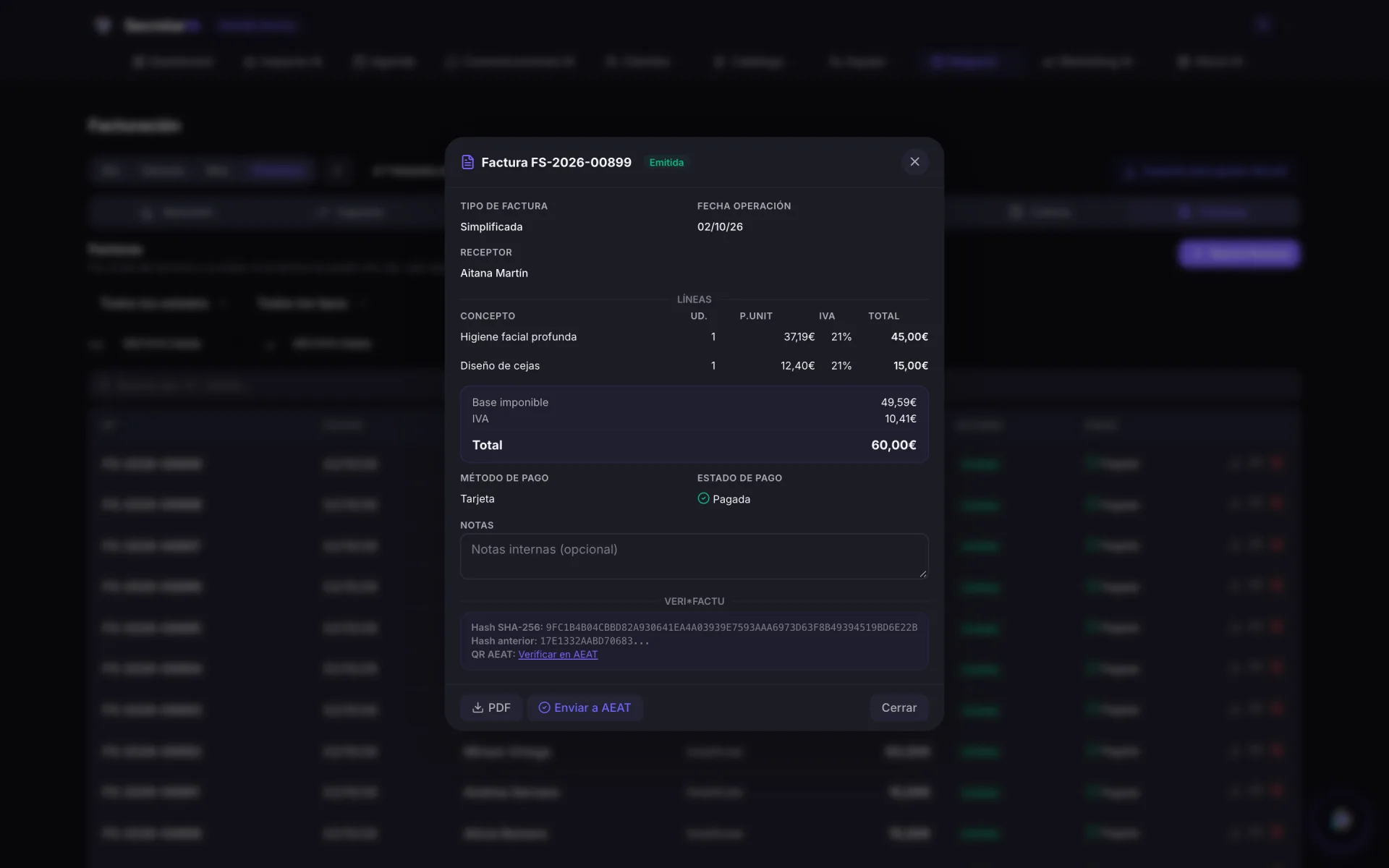Download the invoice as PDF
This screenshot has height=868, width=1389.
pyautogui.click(x=491, y=707)
